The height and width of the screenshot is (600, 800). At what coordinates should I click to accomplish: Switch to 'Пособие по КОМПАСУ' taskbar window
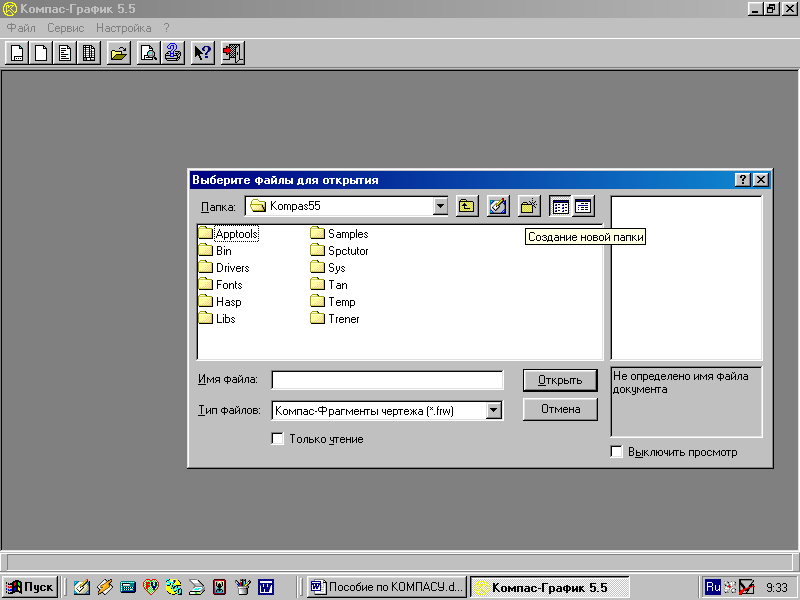387,587
